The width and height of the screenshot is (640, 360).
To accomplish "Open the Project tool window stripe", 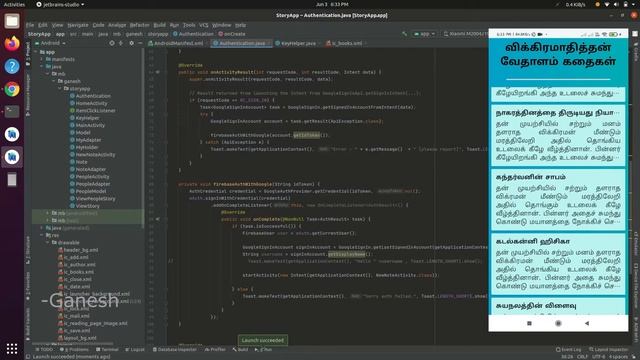I will click(x=28, y=54).
